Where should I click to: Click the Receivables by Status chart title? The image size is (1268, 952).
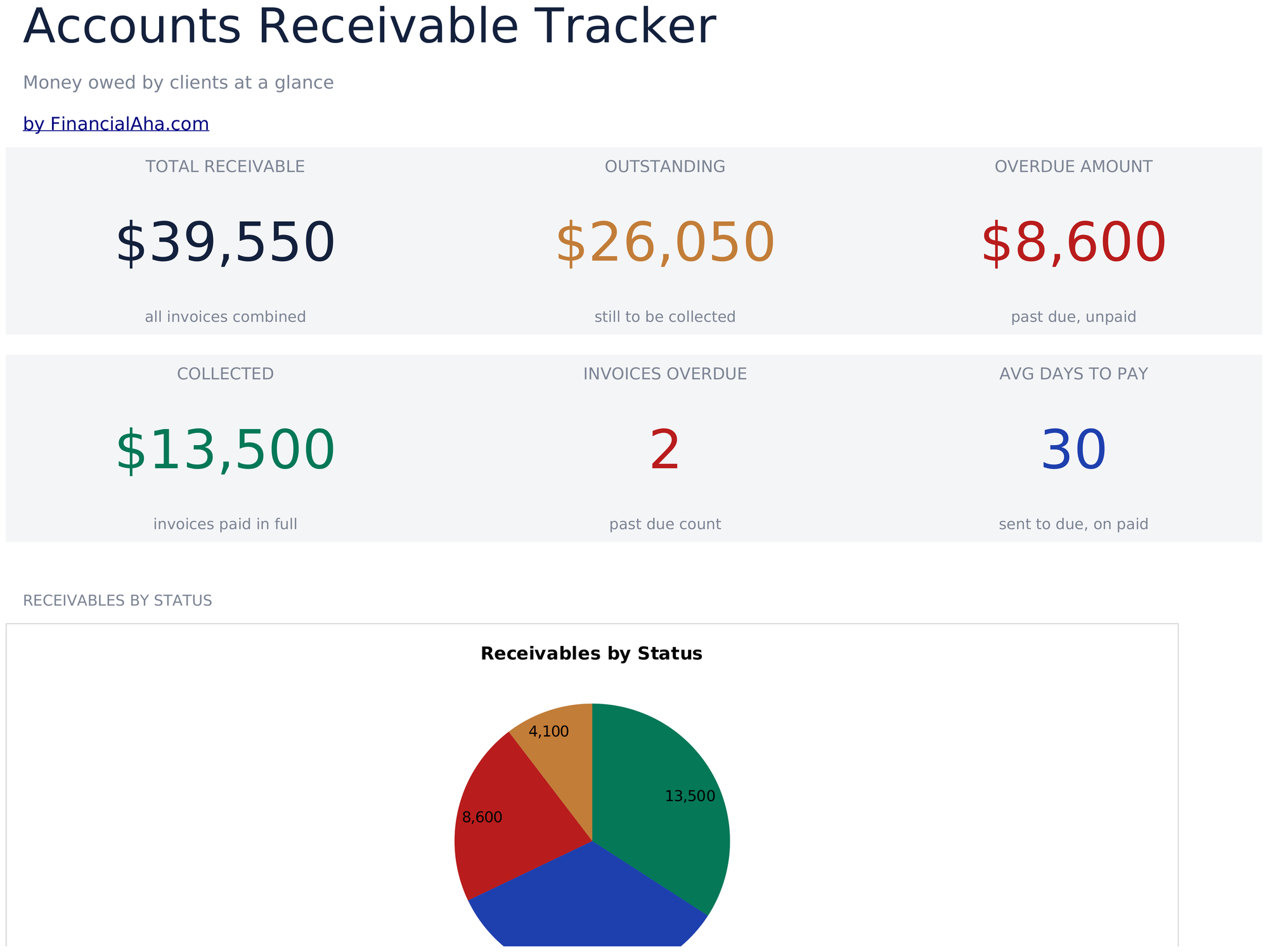[x=592, y=653]
